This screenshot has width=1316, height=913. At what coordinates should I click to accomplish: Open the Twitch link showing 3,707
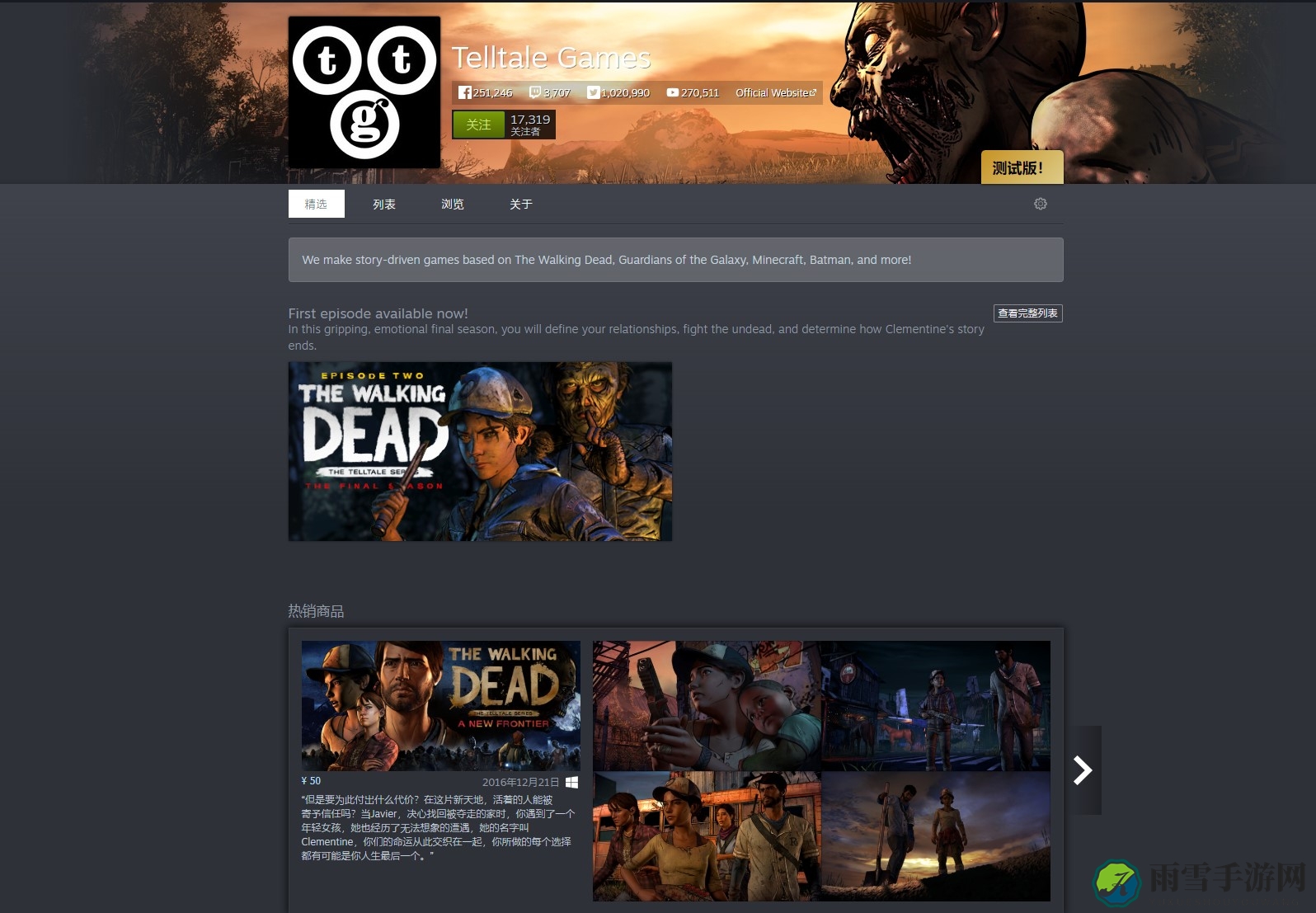[x=550, y=93]
